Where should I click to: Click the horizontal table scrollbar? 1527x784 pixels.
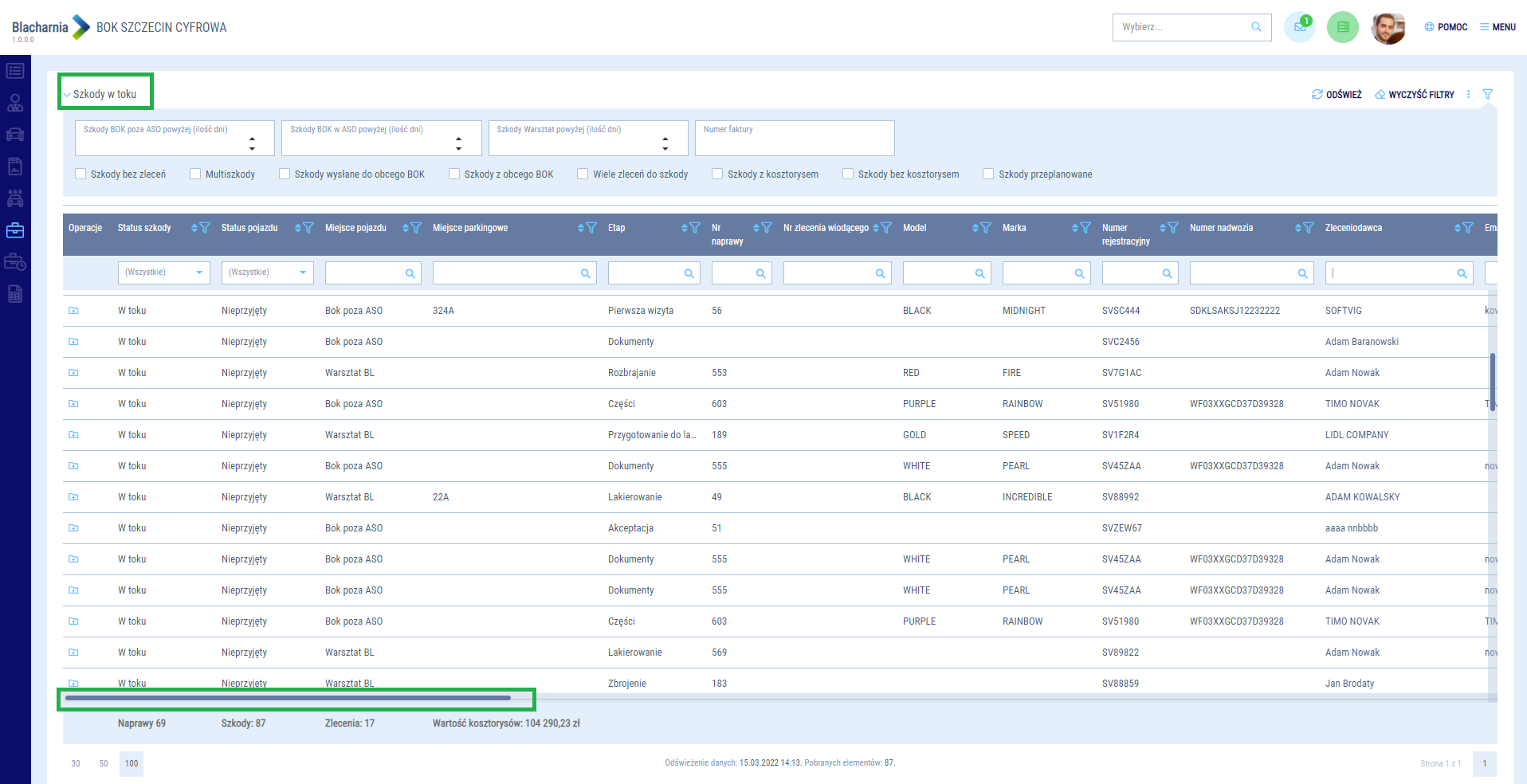point(288,698)
